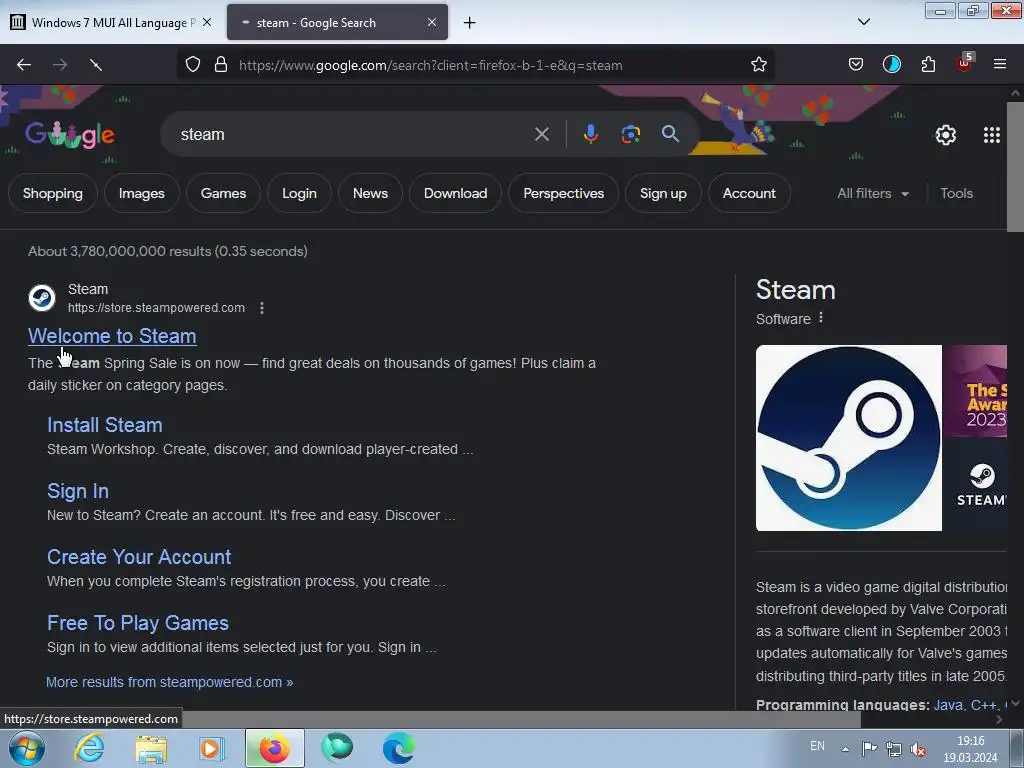Open the Windows Start orb
The height and width of the screenshot is (768, 1024).
26,748
